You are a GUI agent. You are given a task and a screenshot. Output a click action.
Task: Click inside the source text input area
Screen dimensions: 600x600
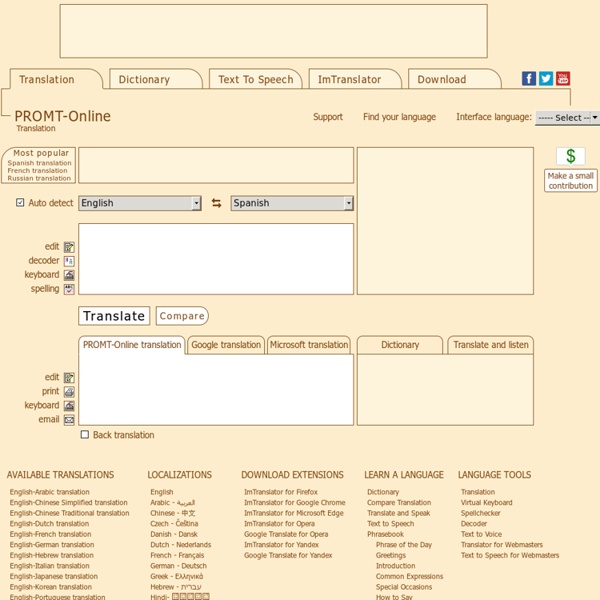tap(216, 258)
